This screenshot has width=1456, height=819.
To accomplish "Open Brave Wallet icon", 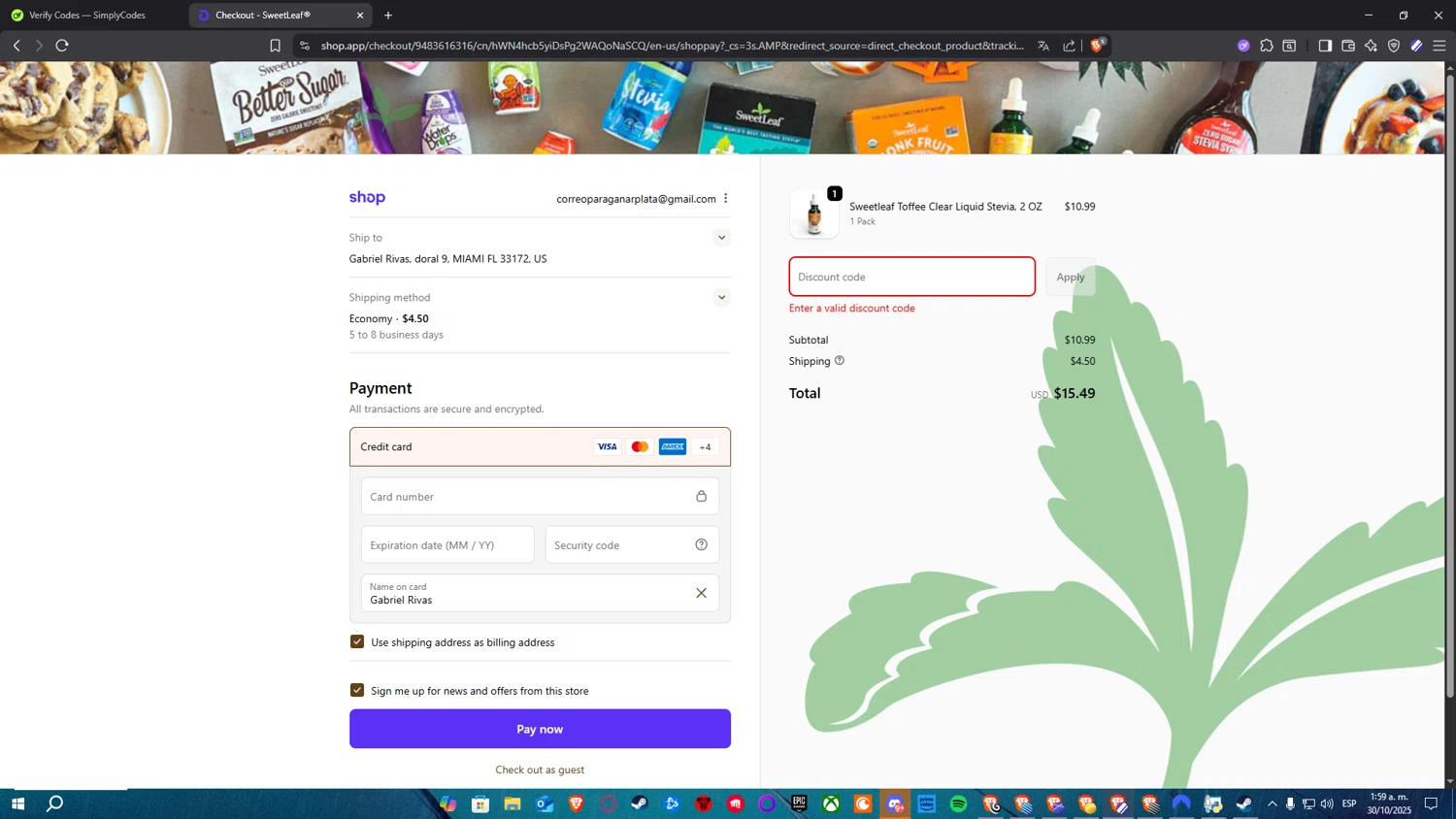I will [1348, 46].
